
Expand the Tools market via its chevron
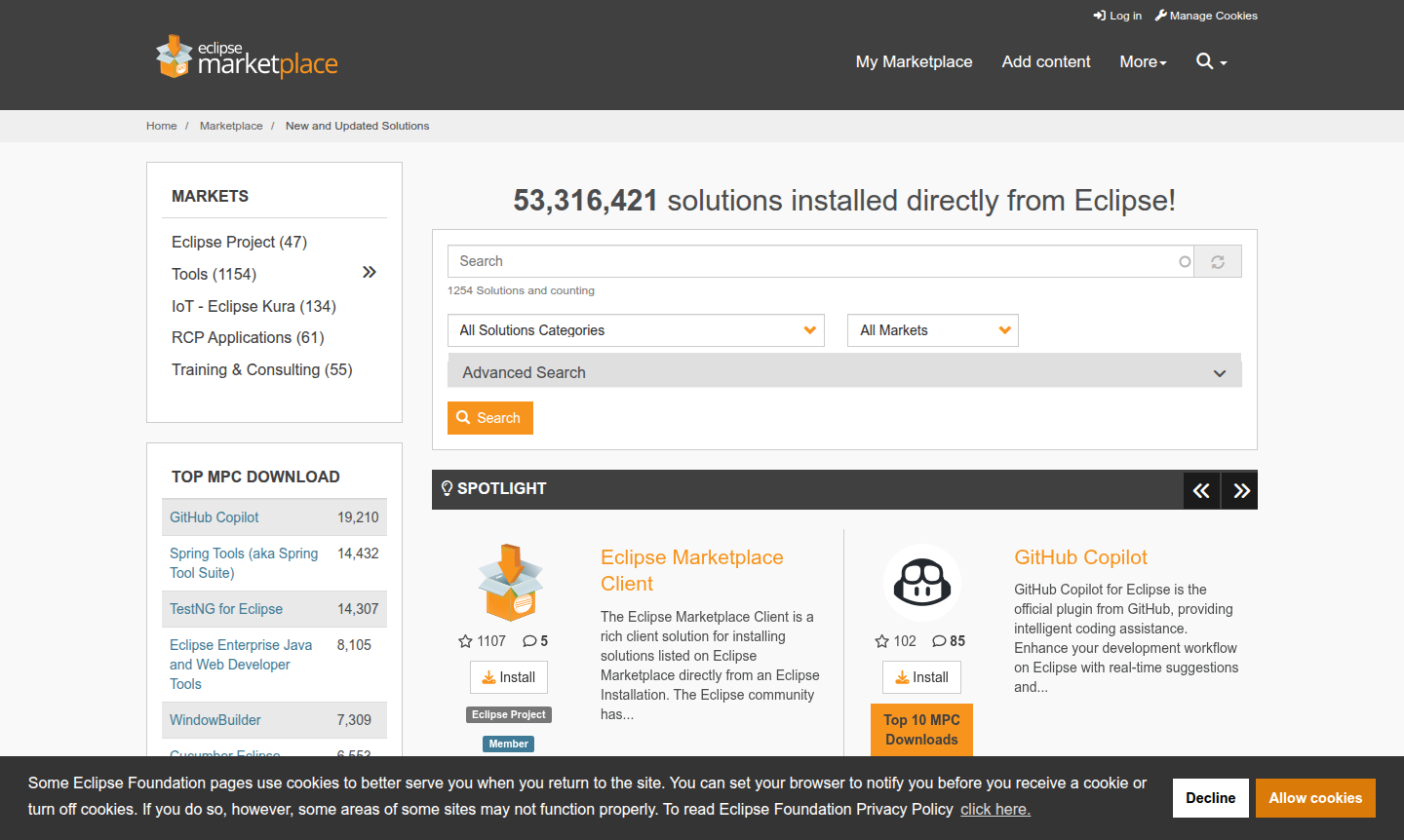pos(369,272)
